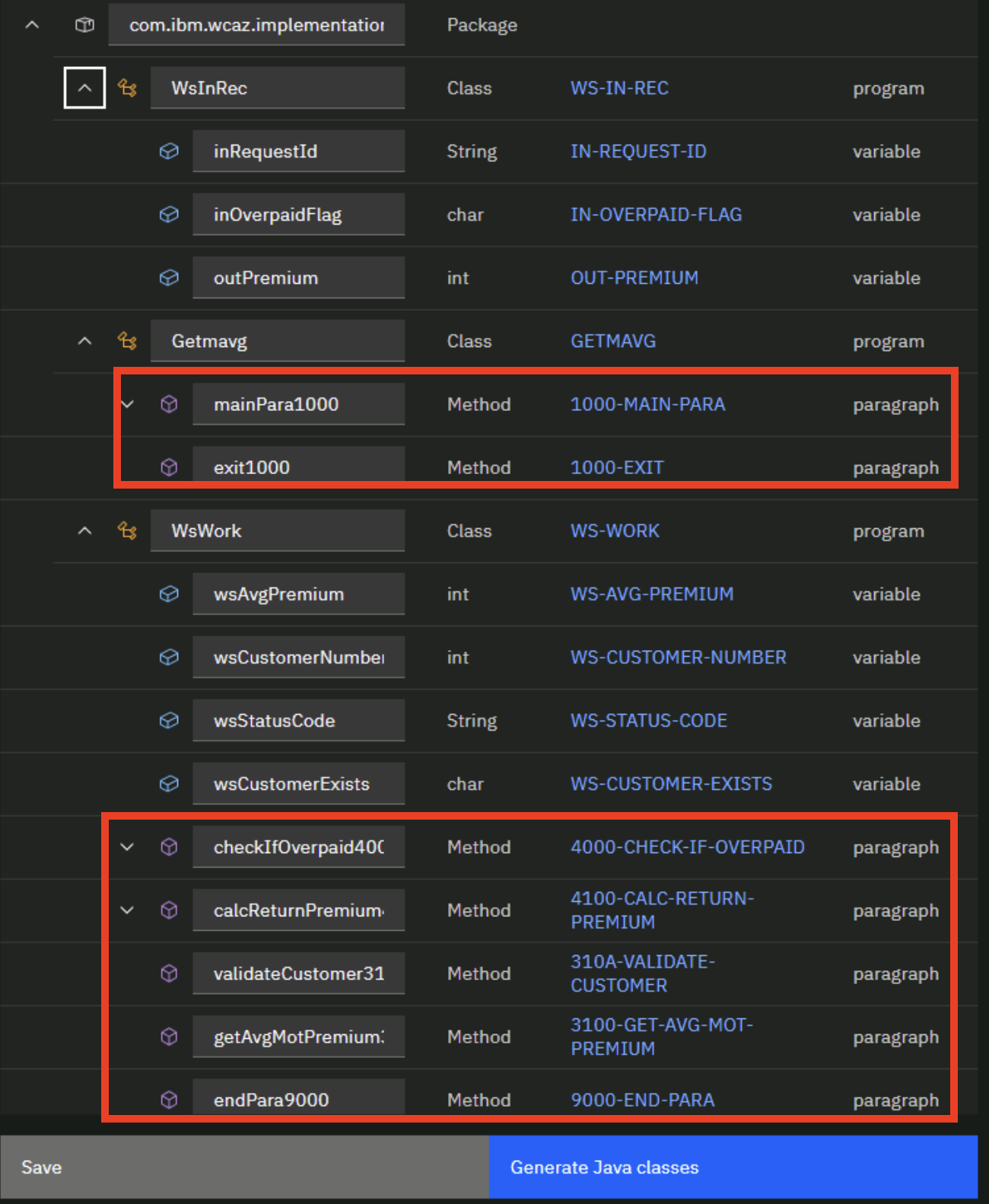Collapse the Getmavg class node
Viewport: 989px width, 1204px height.
click(x=84, y=341)
